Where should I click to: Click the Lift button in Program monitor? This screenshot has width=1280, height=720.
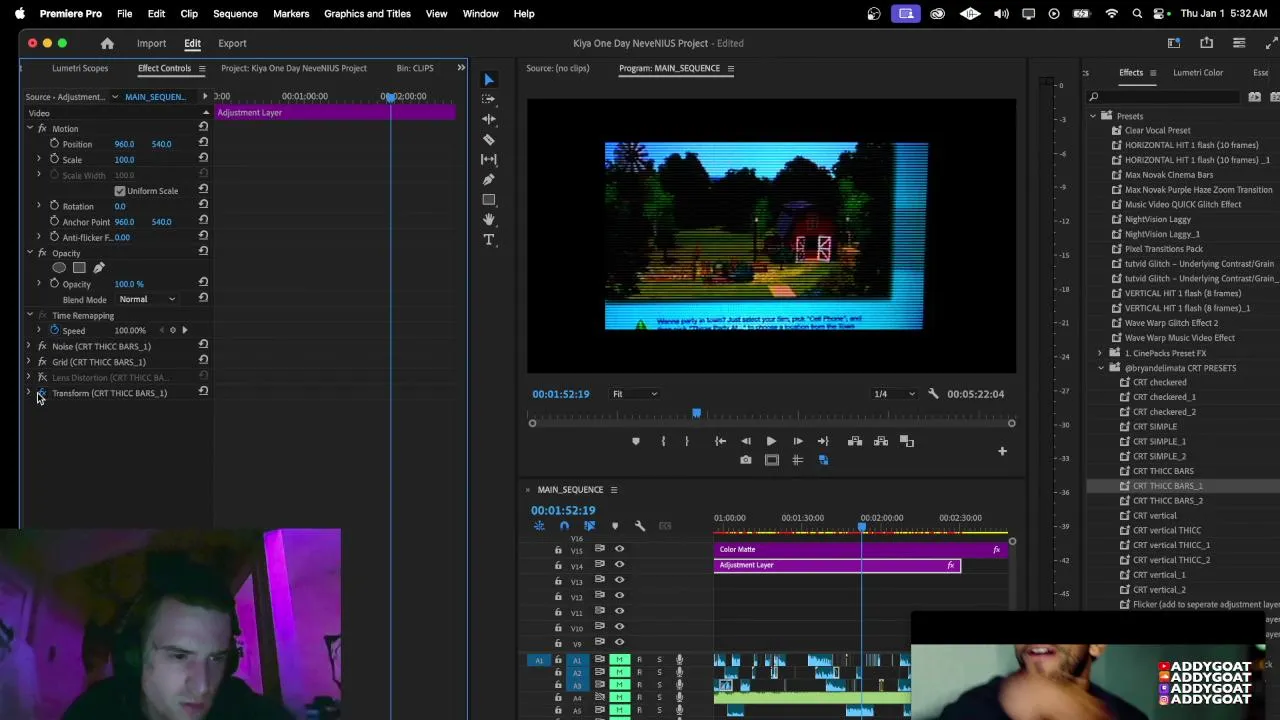click(x=855, y=441)
